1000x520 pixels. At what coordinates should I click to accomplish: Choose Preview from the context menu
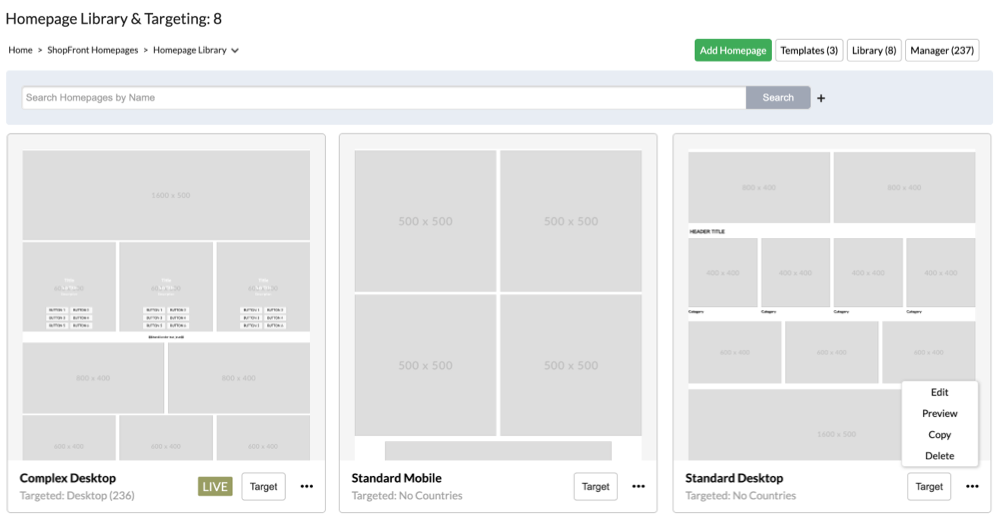pos(939,413)
